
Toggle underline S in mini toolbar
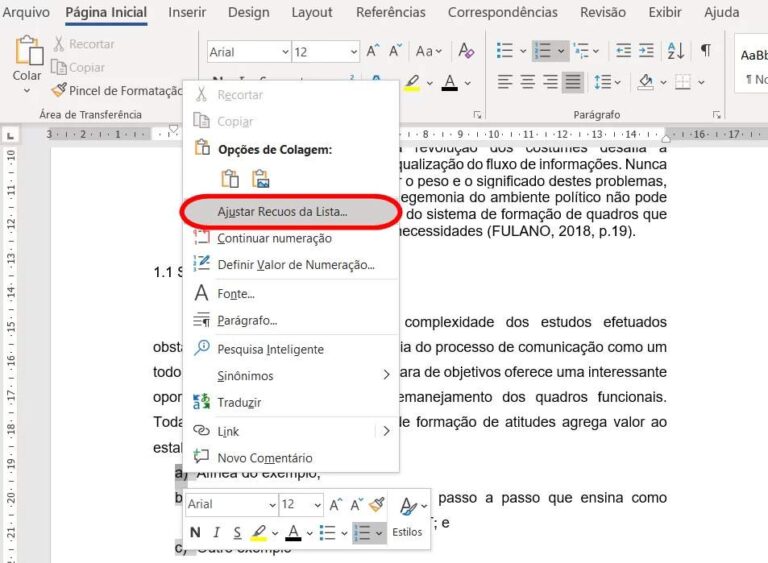[237, 532]
